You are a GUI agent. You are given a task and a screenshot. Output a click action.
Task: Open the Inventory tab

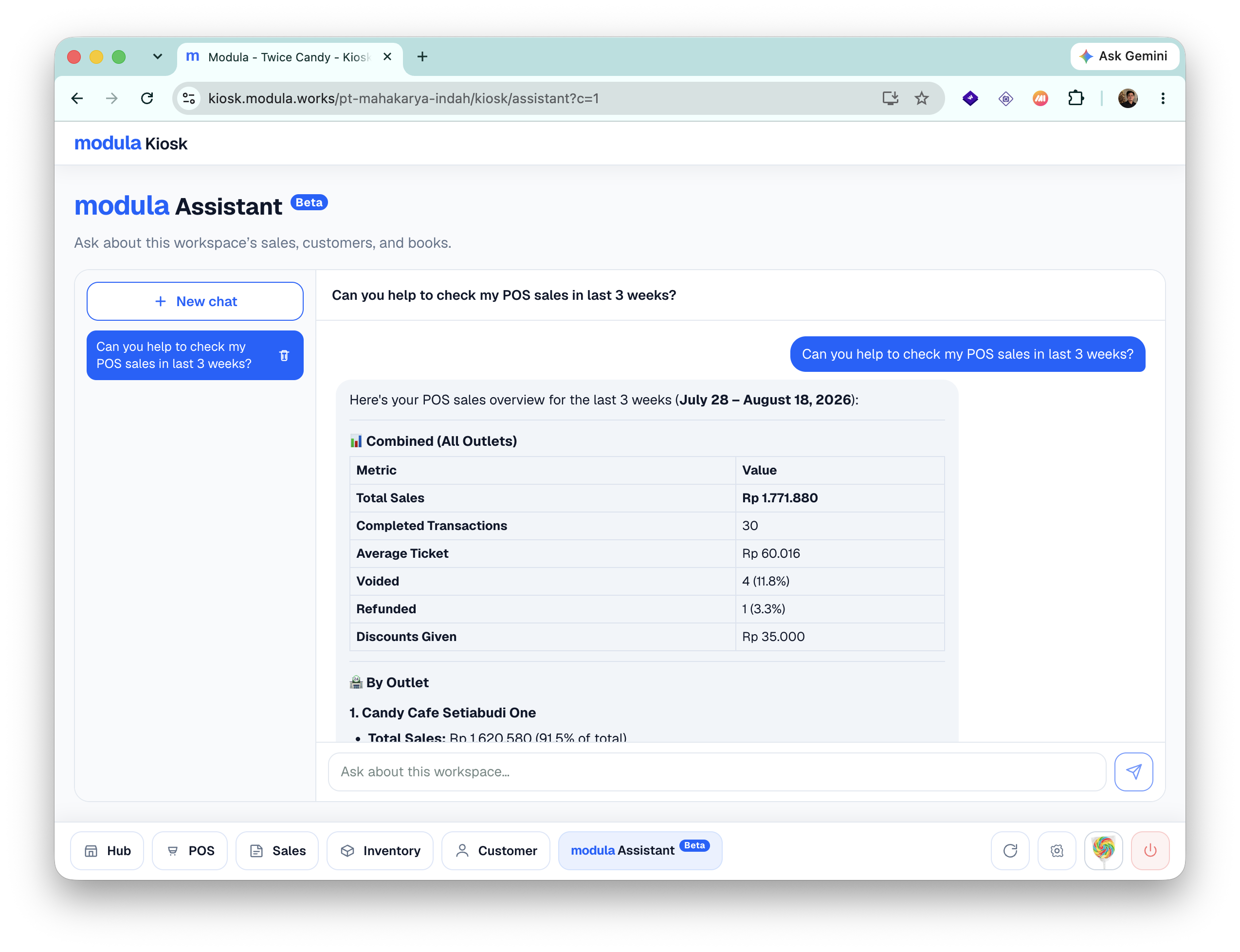(x=380, y=850)
